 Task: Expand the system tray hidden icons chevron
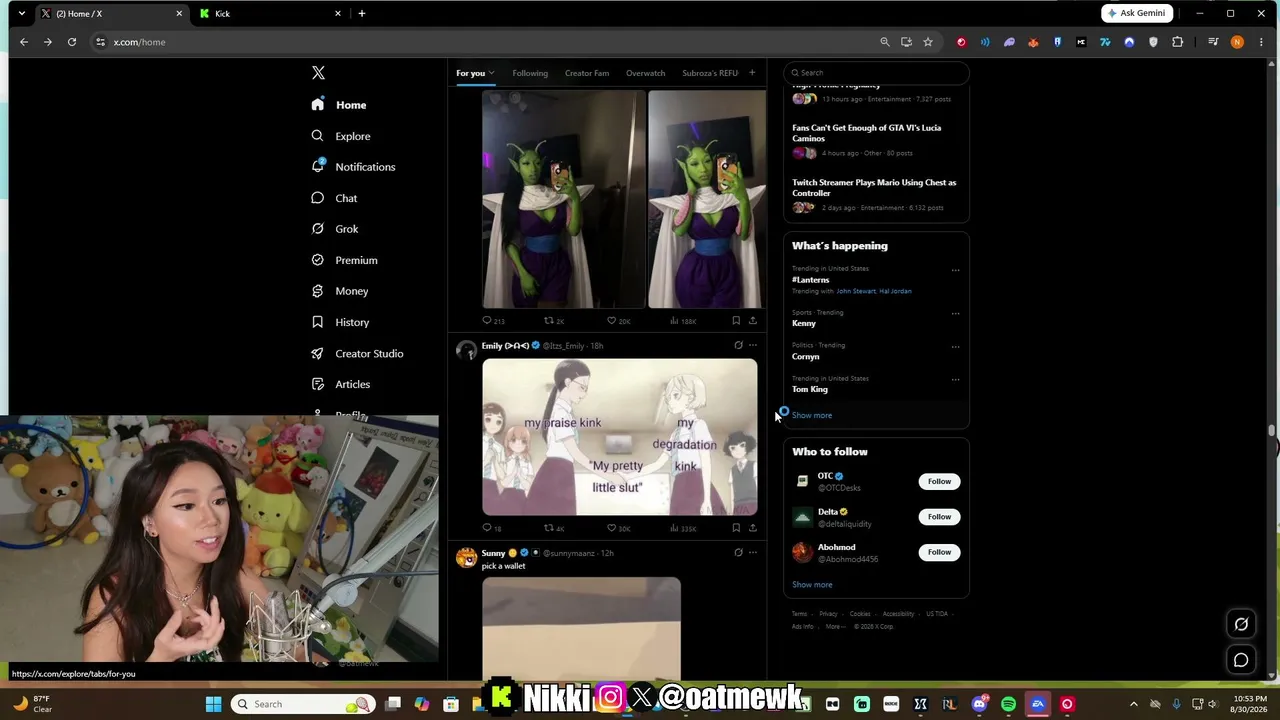point(1133,704)
